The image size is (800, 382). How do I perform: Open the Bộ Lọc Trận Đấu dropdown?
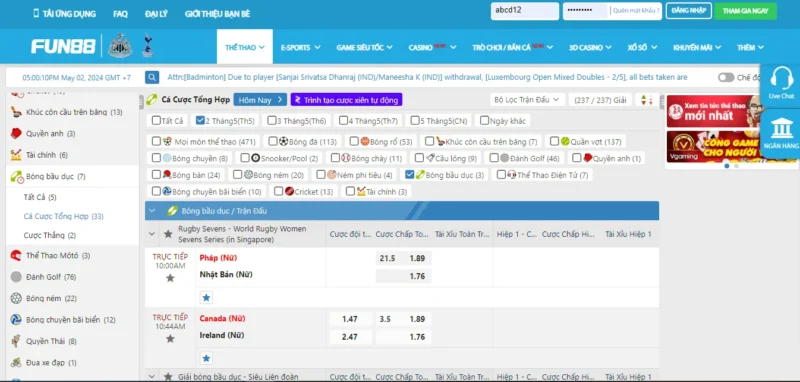tap(528, 100)
